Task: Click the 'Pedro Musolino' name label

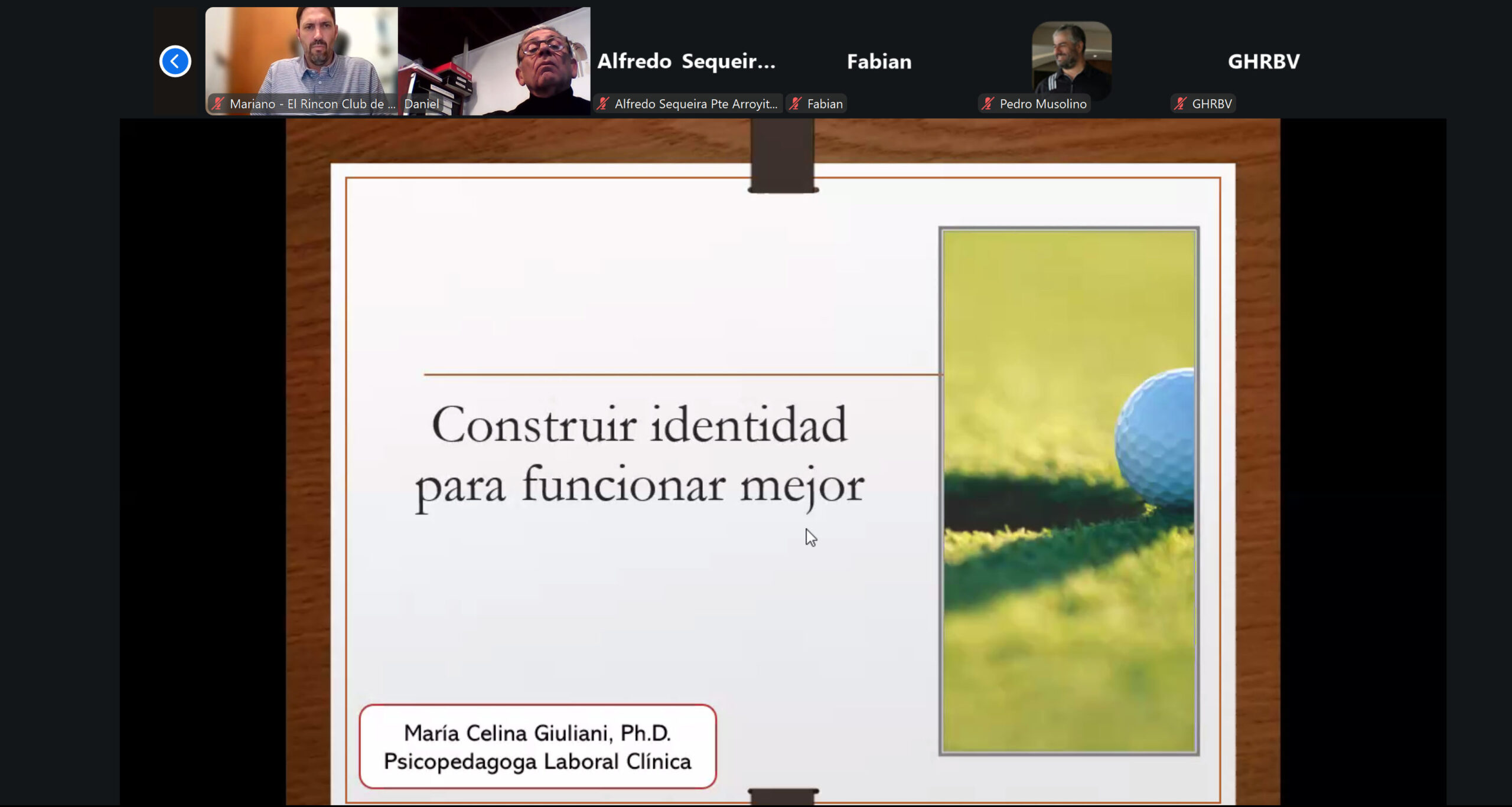Action: click(x=1042, y=104)
